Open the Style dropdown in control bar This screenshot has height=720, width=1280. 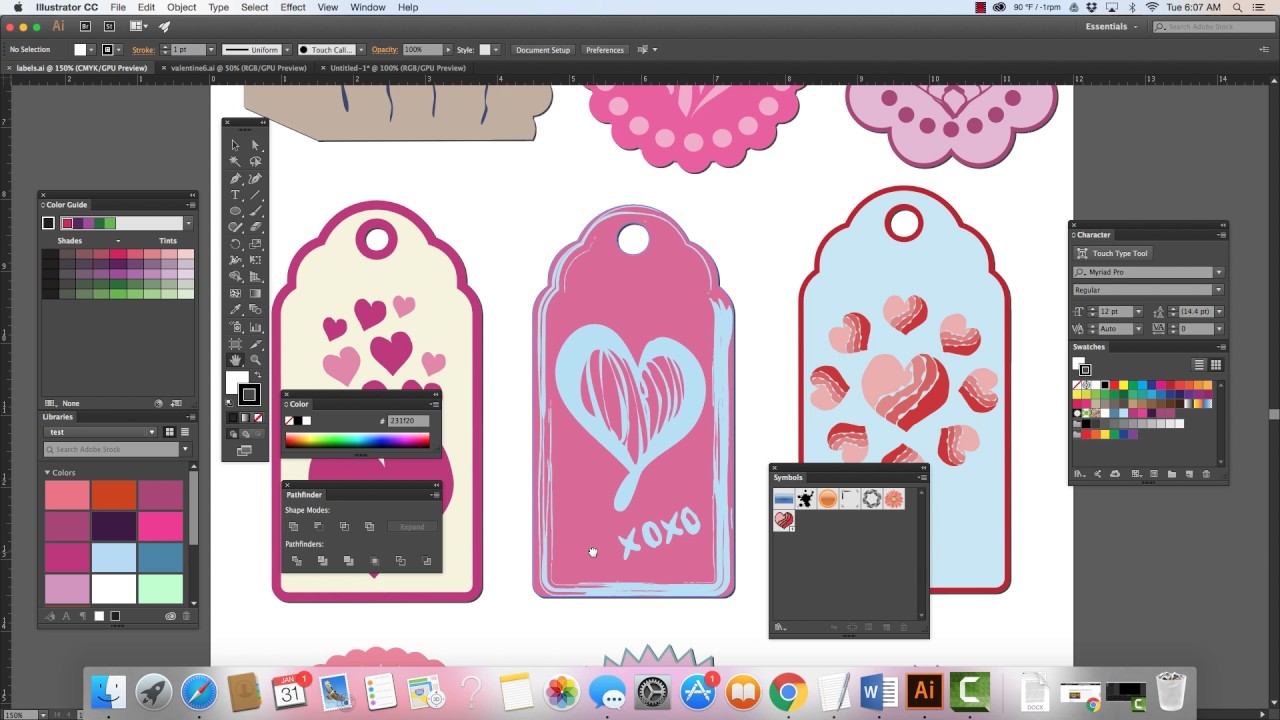click(498, 50)
